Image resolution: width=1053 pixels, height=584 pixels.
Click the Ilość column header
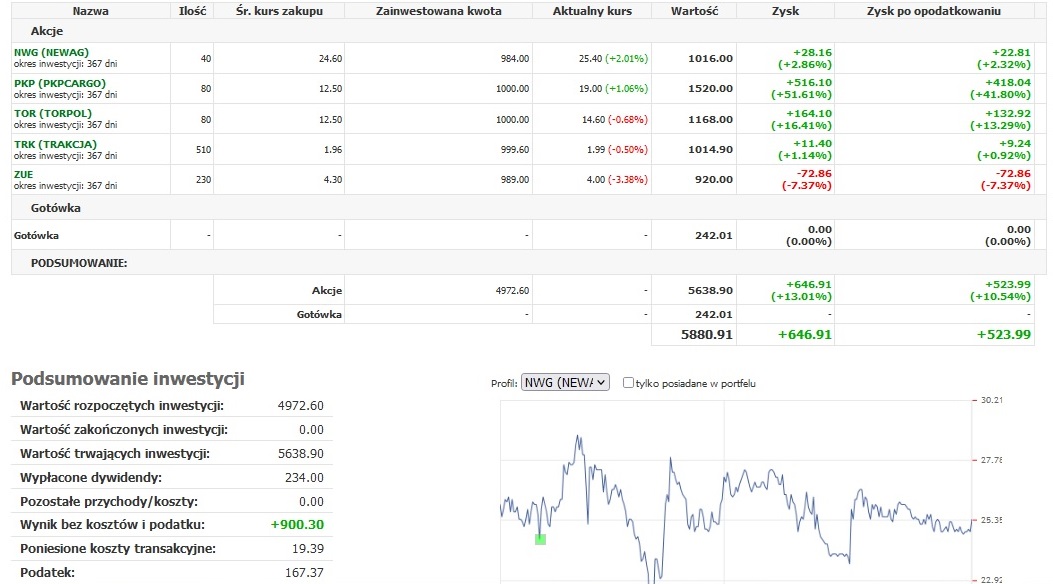tap(191, 12)
